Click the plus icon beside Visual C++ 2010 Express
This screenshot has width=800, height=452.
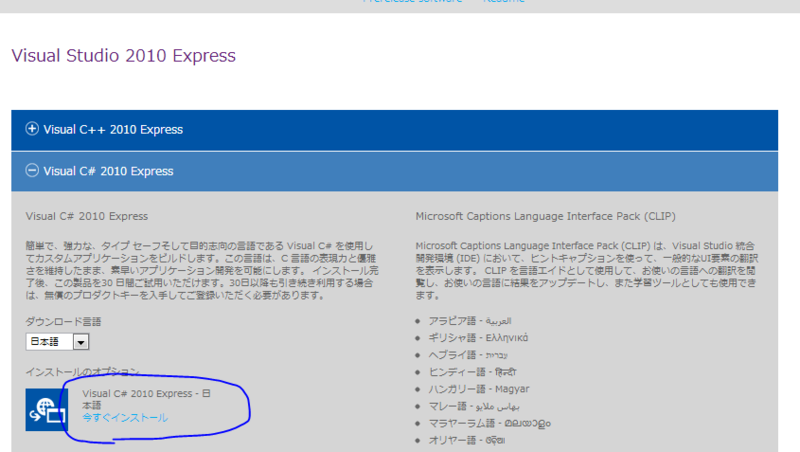(32, 129)
